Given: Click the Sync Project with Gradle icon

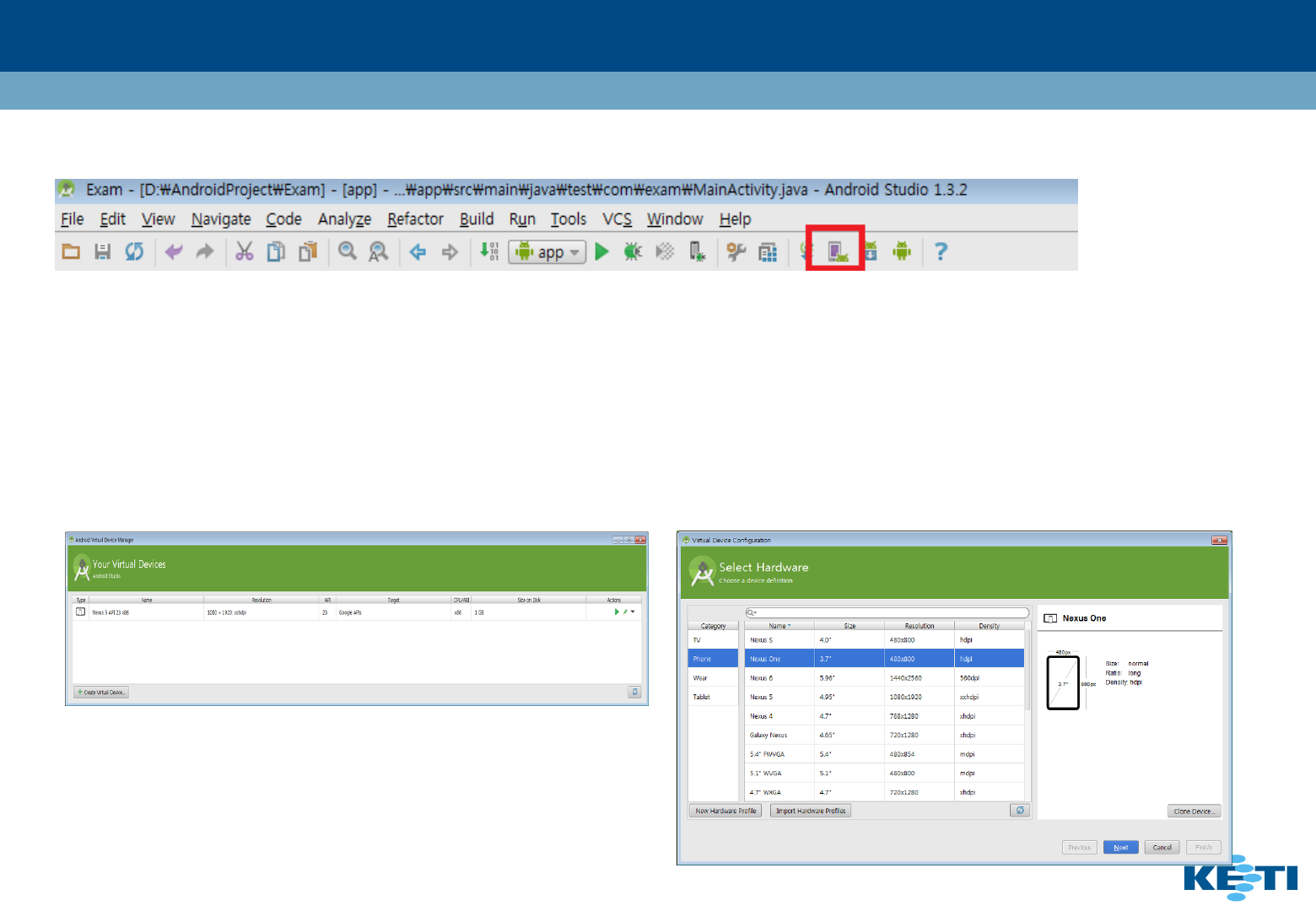Looking at the screenshot, I should 806,251.
